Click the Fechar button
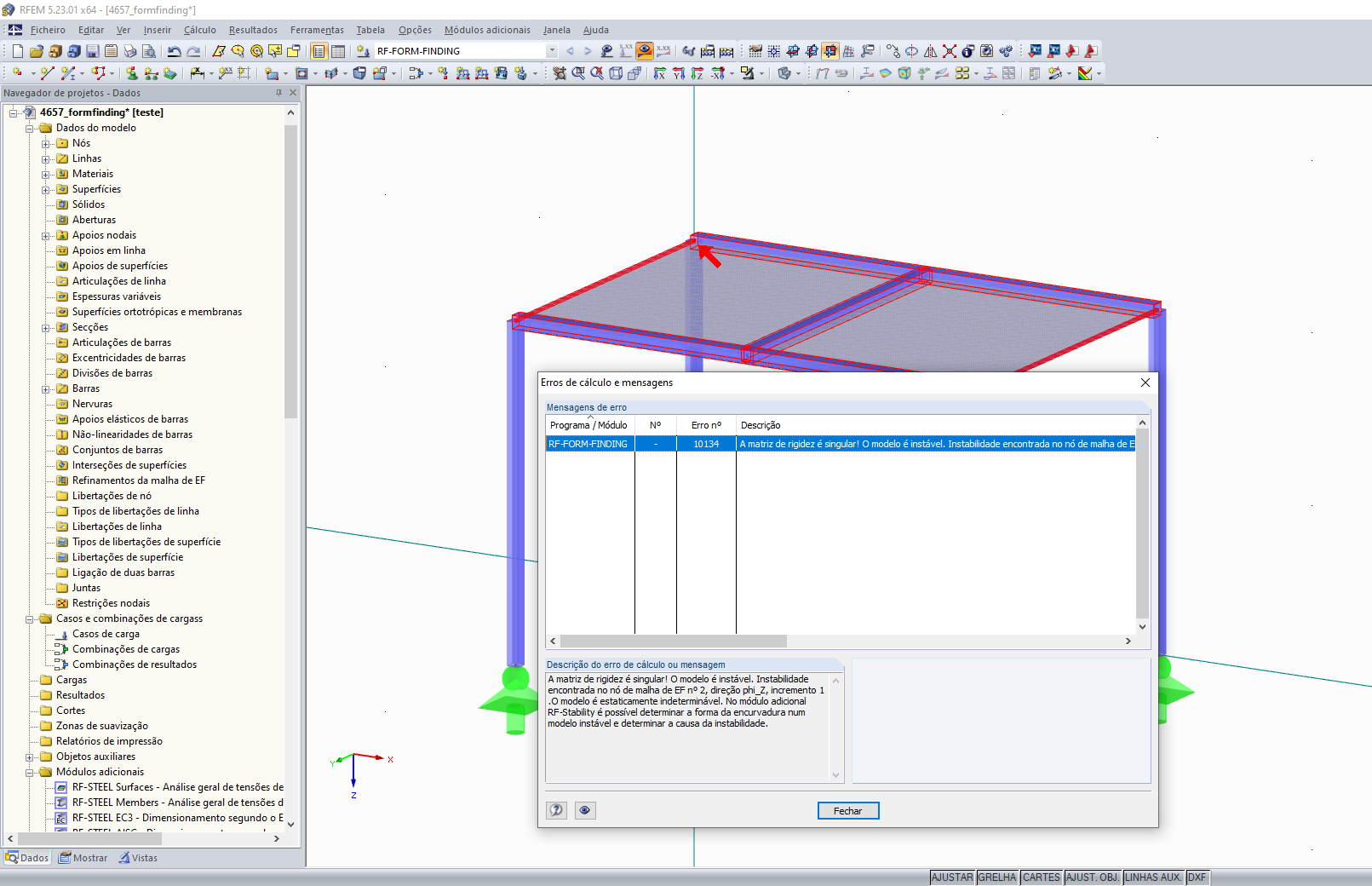The image size is (1372, 886). point(848,811)
